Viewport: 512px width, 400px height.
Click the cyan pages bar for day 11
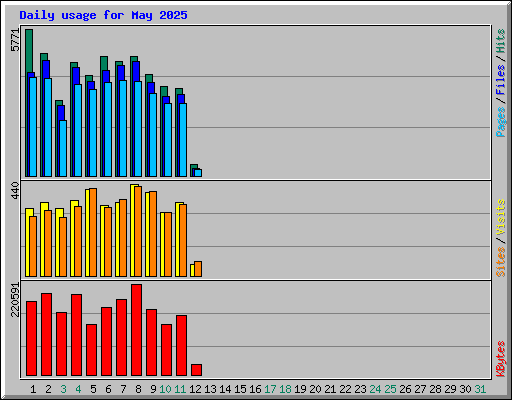183,140
